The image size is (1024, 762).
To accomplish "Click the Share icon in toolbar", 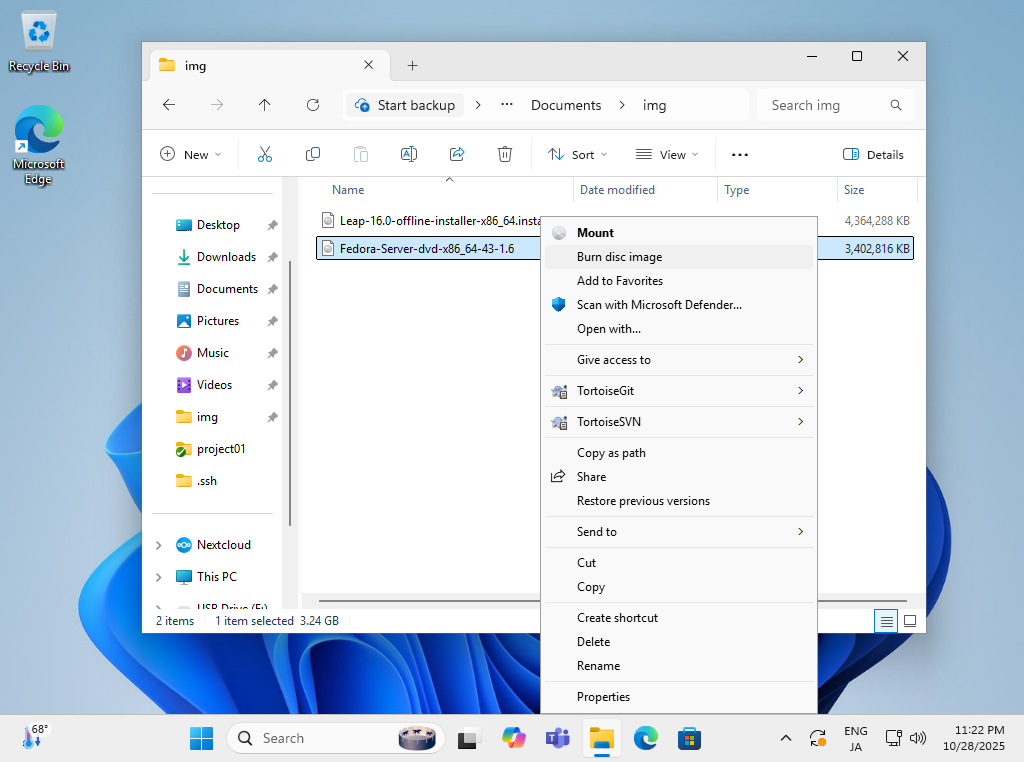I will tap(457, 154).
